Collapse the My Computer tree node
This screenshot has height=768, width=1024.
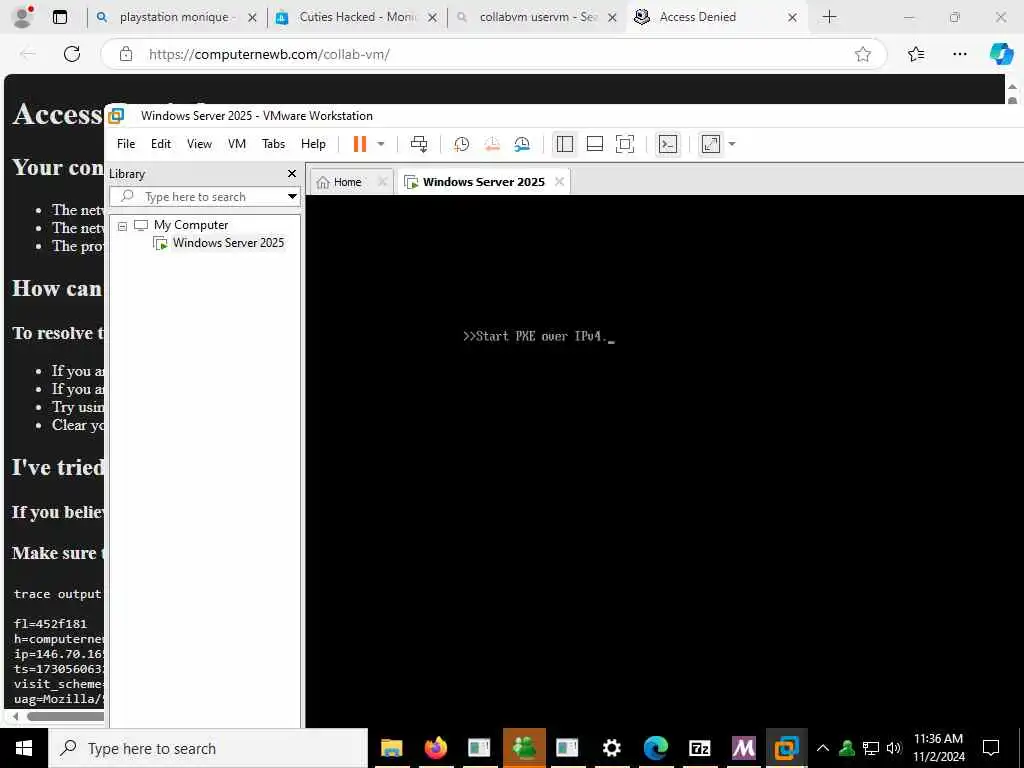[x=122, y=226]
